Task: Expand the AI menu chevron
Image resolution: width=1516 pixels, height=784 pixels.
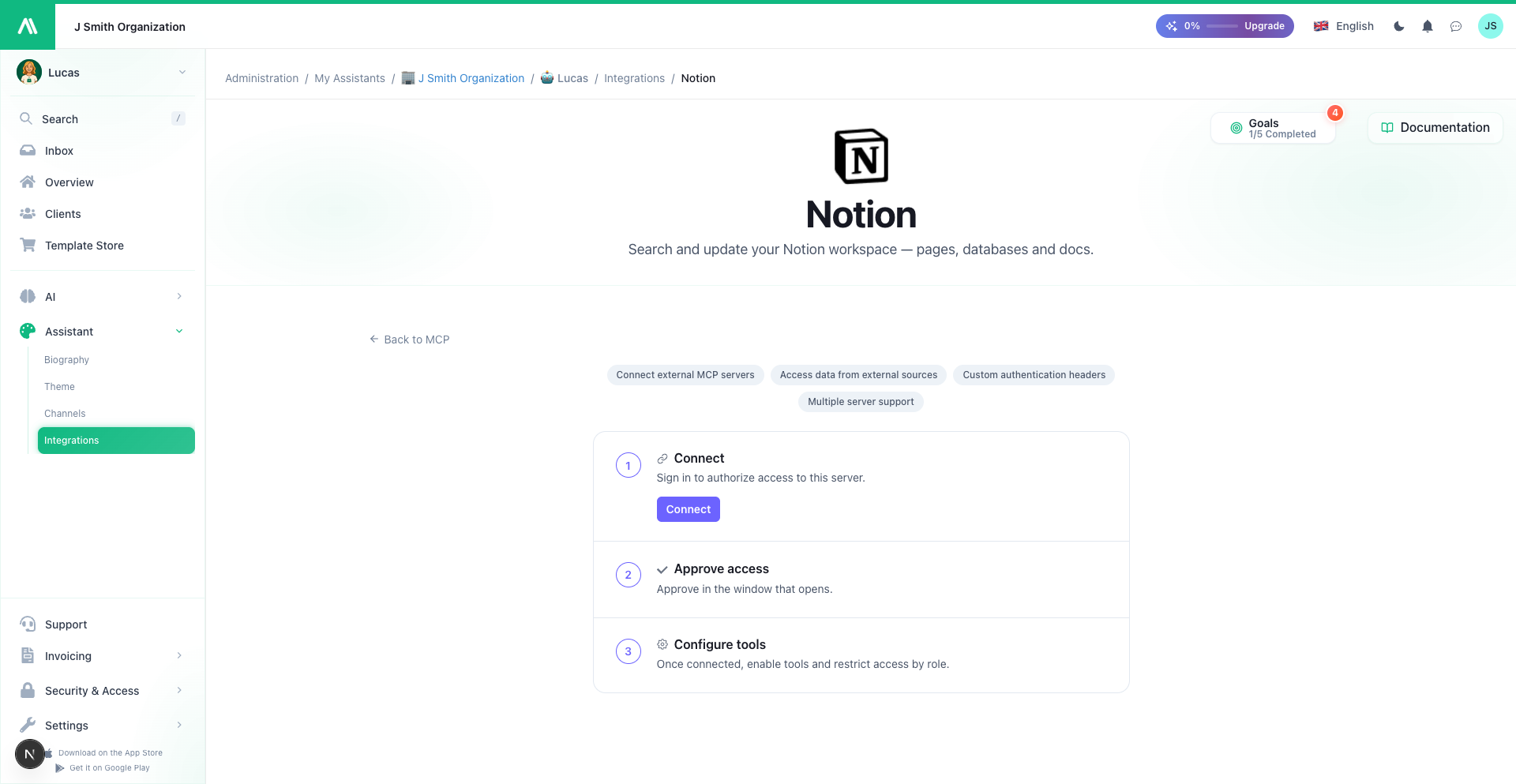Action: (179, 296)
